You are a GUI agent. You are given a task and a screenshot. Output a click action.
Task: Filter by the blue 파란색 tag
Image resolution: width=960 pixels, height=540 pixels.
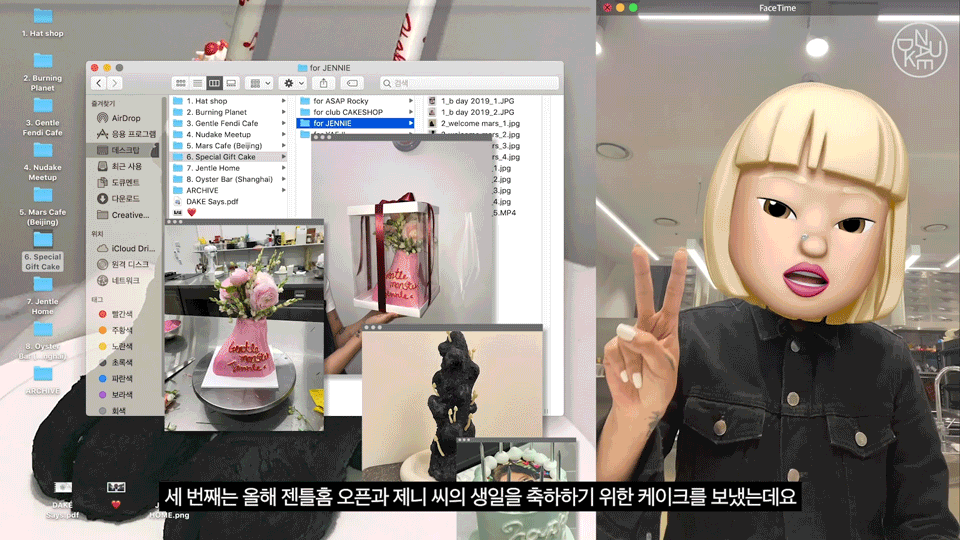(x=116, y=379)
